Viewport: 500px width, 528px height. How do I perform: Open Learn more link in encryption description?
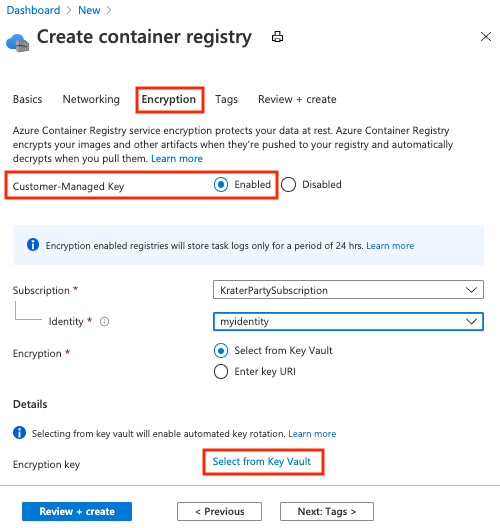coord(177,159)
